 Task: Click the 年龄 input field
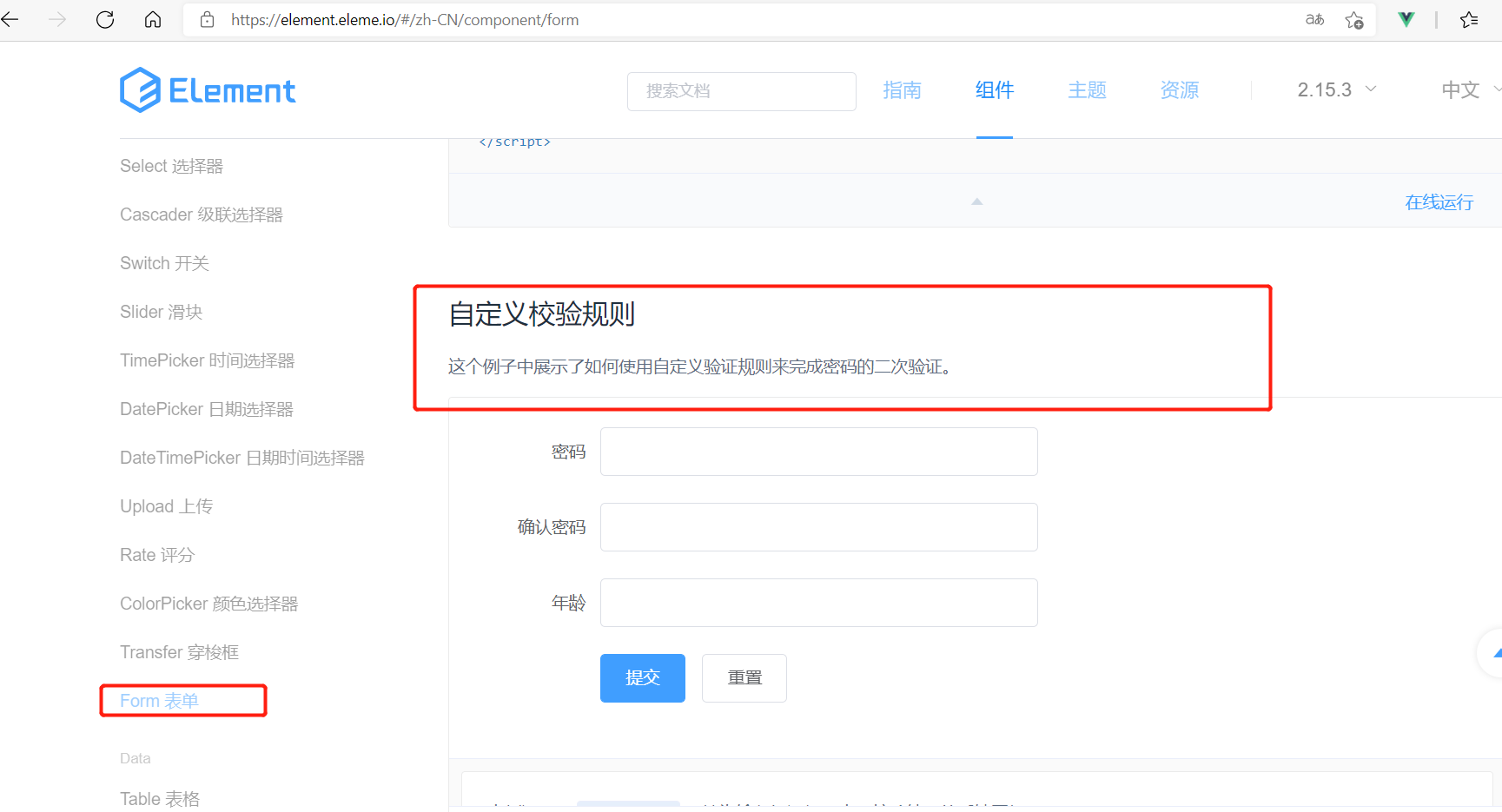click(x=819, y=603)
